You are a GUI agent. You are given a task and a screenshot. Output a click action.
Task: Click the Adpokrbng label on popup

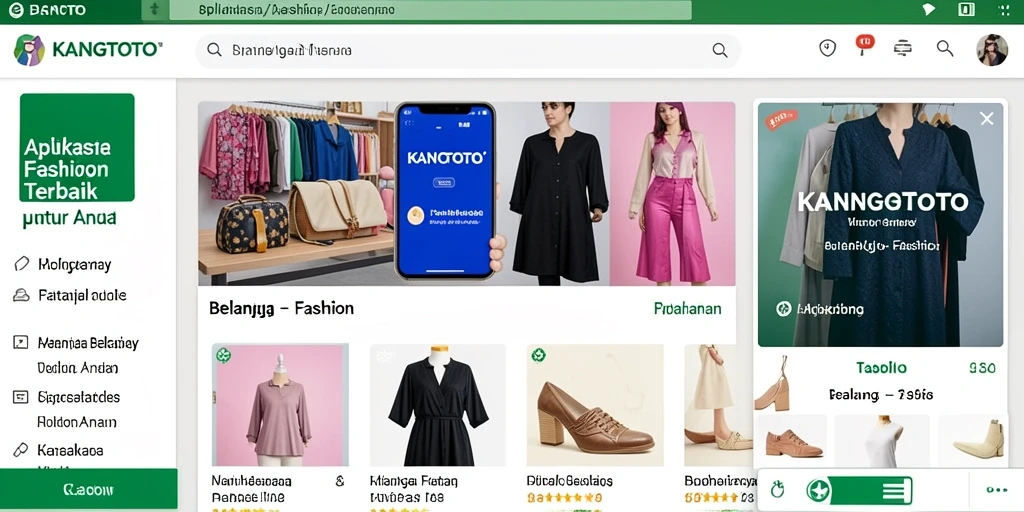coord(829,309)
